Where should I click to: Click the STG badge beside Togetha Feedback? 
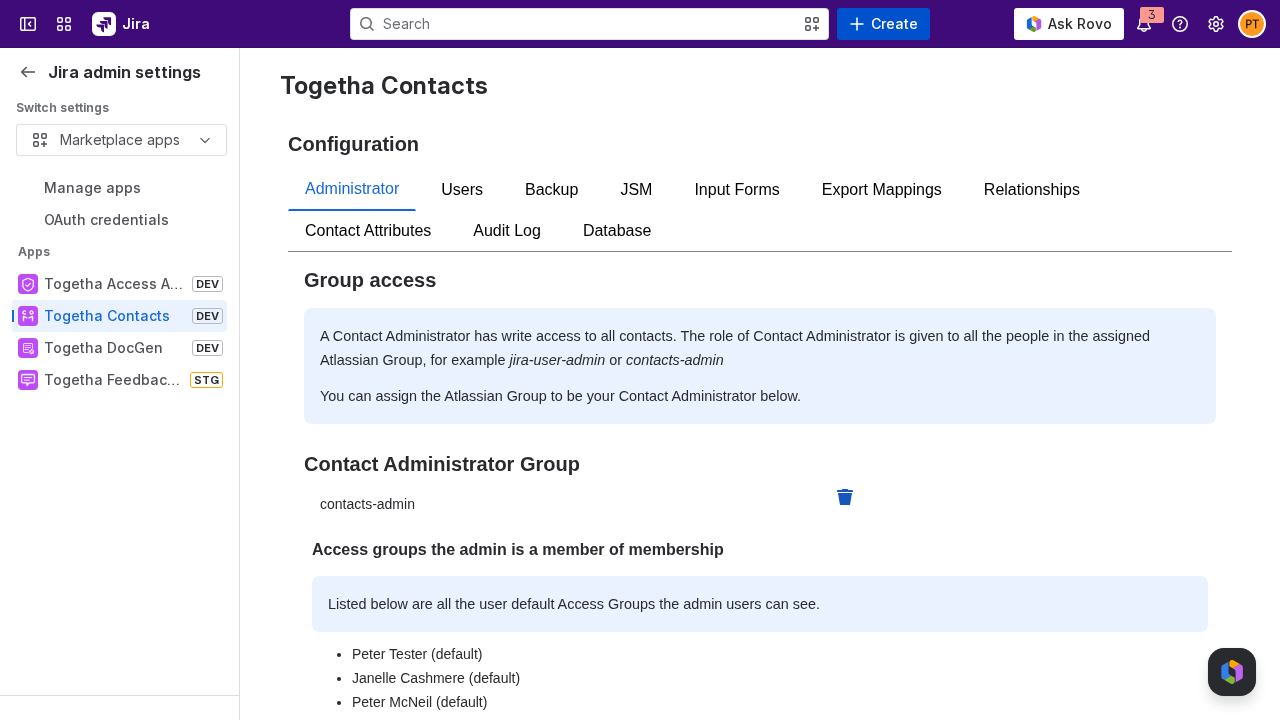pyautogui.click(x=207, y=380)
